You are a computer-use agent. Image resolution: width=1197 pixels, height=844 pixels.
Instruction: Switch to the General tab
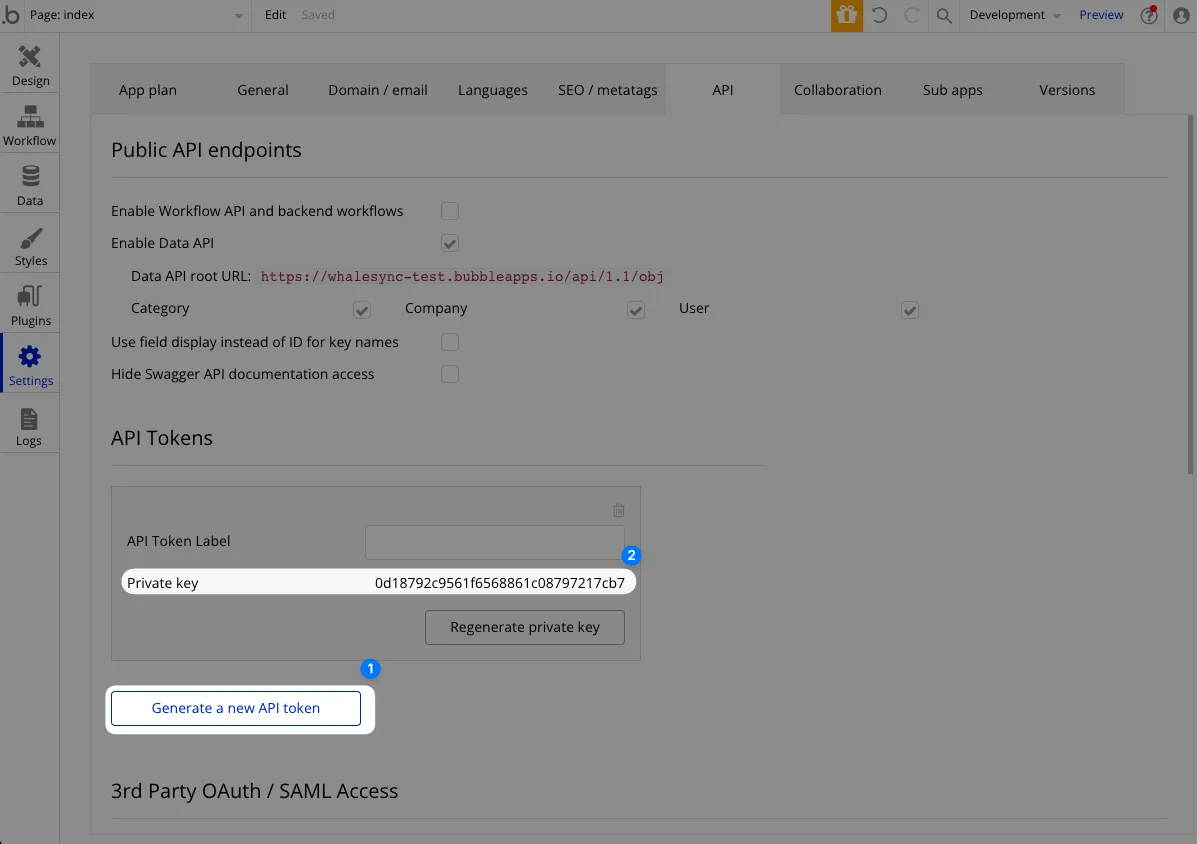pyautogui.click(x=263, y=90)
